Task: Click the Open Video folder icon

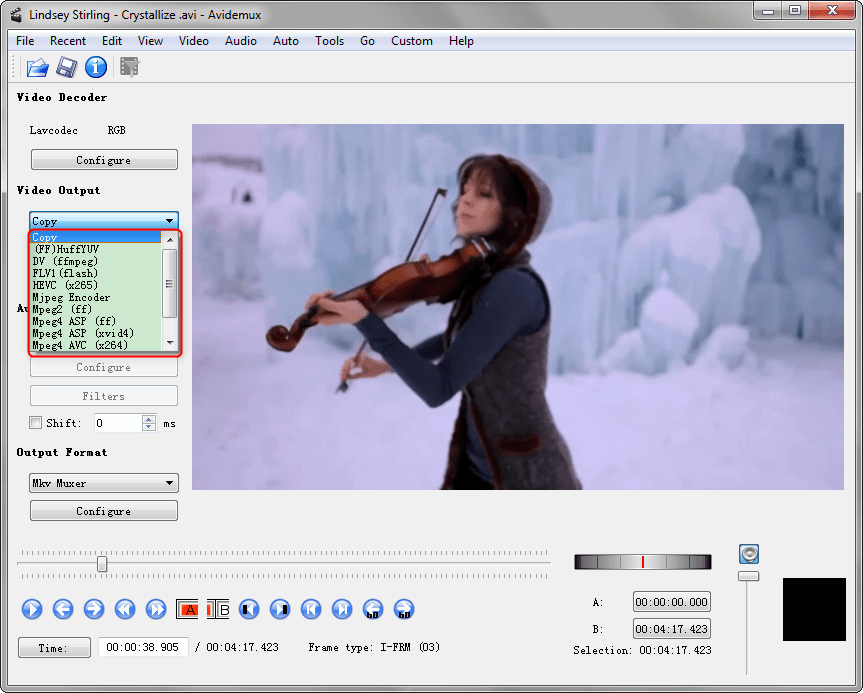Action: click(x=37, y=68)
